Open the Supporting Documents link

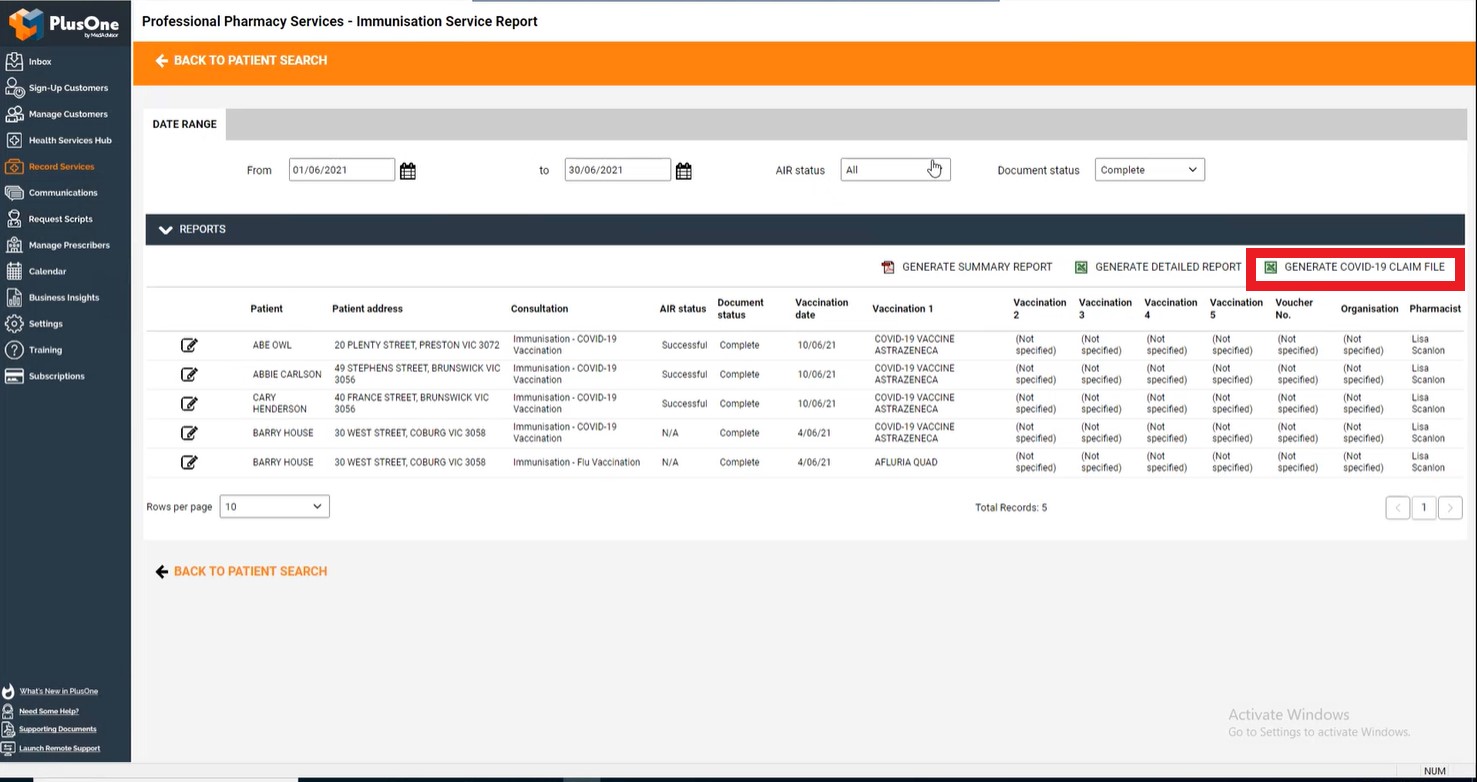[58, 729]
